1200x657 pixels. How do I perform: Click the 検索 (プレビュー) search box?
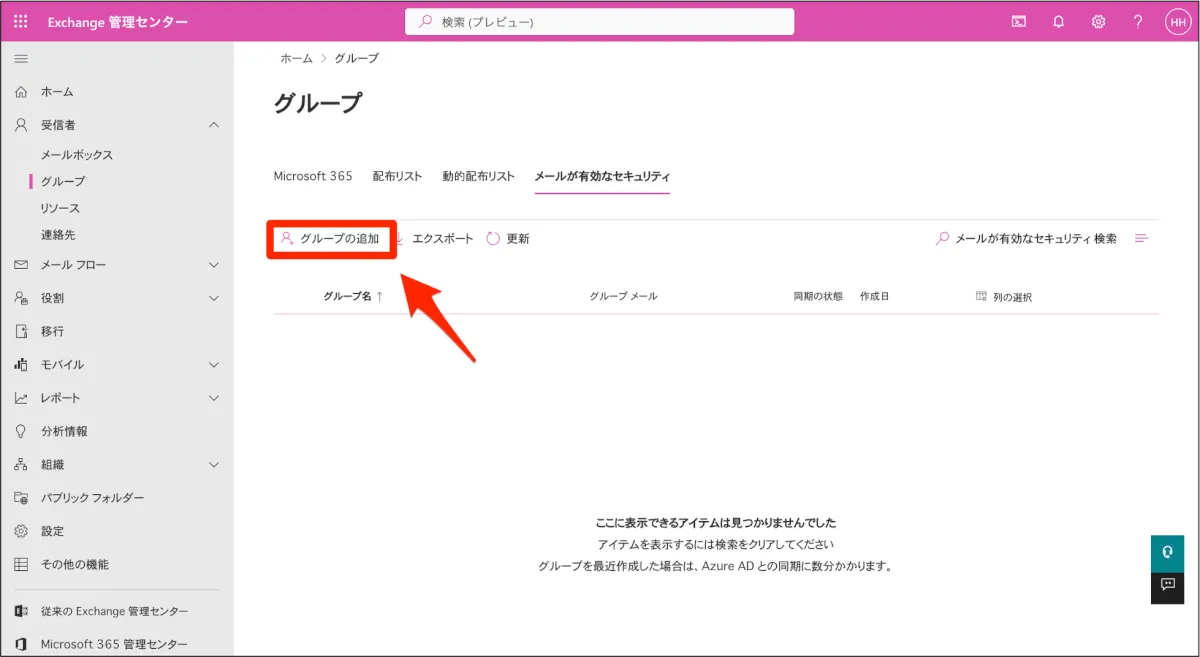[x=600, y=22]
